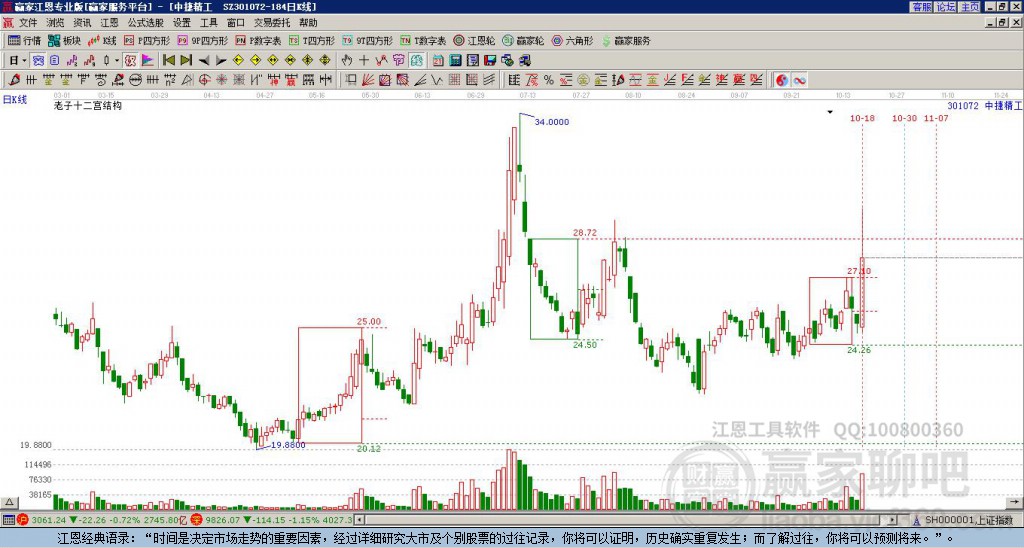This screenshot has width=1024, height=548.
Task: Open the 公式选股 menu
Action: coord(146,23)
